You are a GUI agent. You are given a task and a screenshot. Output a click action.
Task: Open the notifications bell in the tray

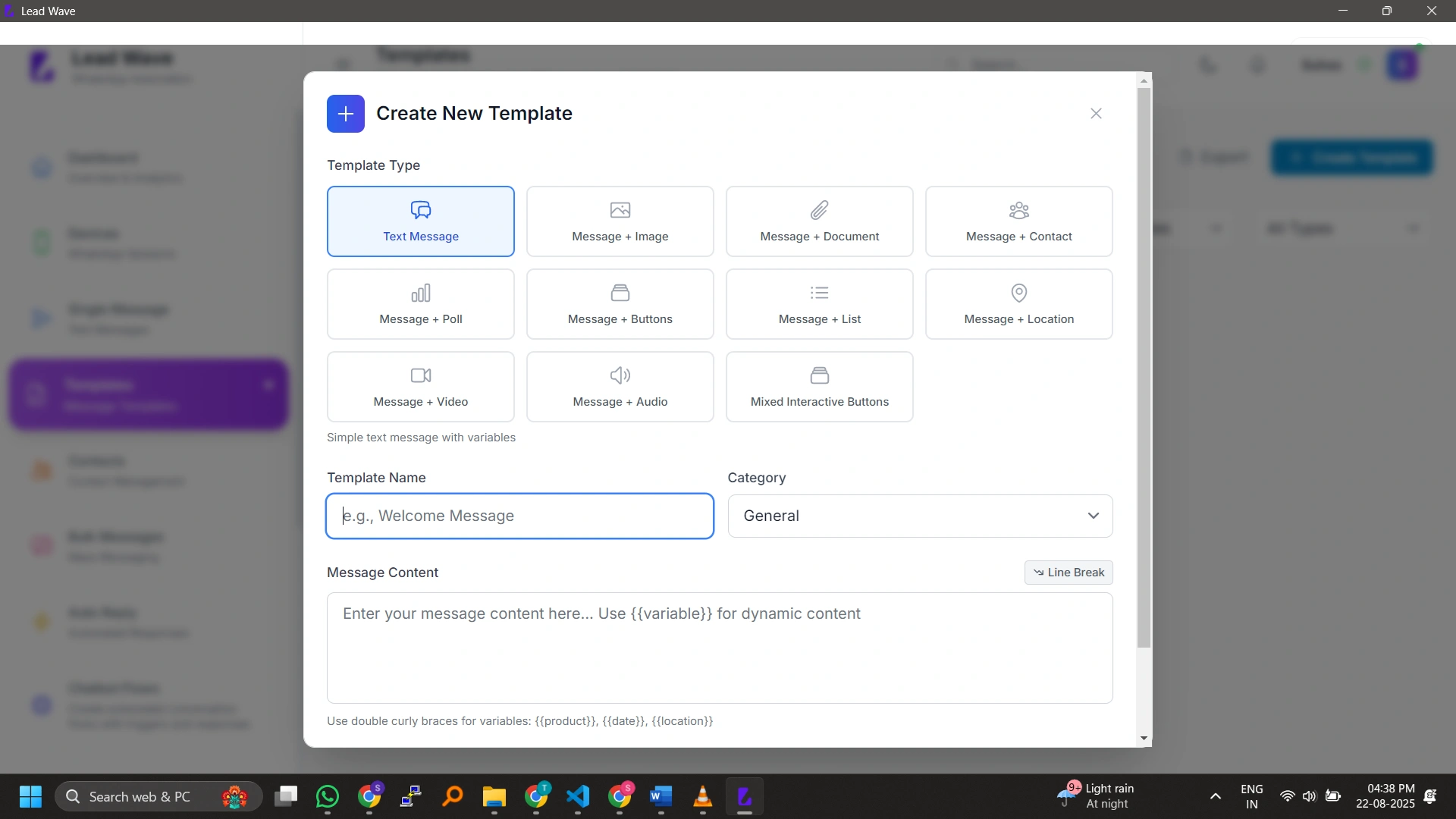tap(1431, 797)
